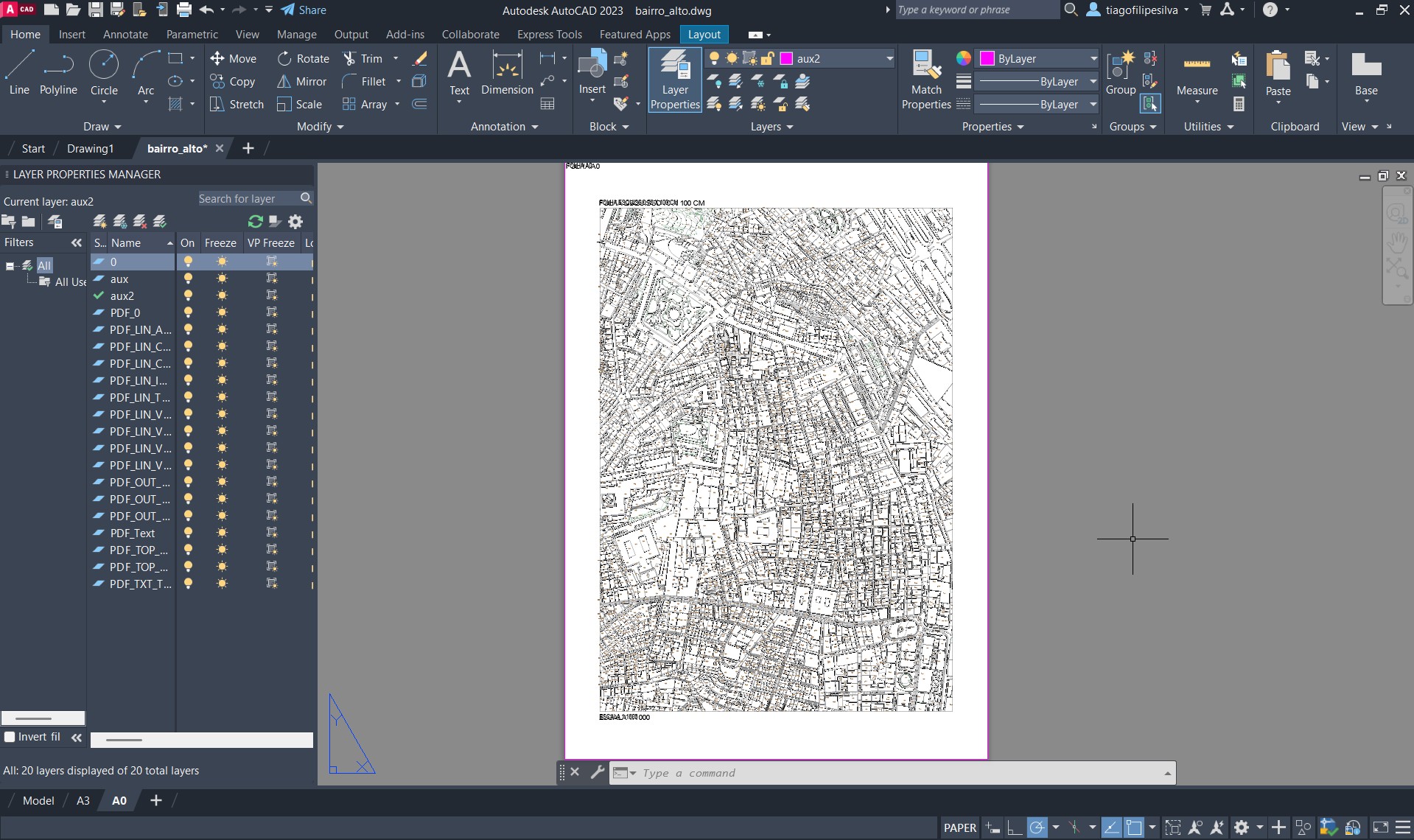The height and width of the screenshot is (840, 1414).
Task: Click the Measure utility icon
Action: click(1196, 74)
